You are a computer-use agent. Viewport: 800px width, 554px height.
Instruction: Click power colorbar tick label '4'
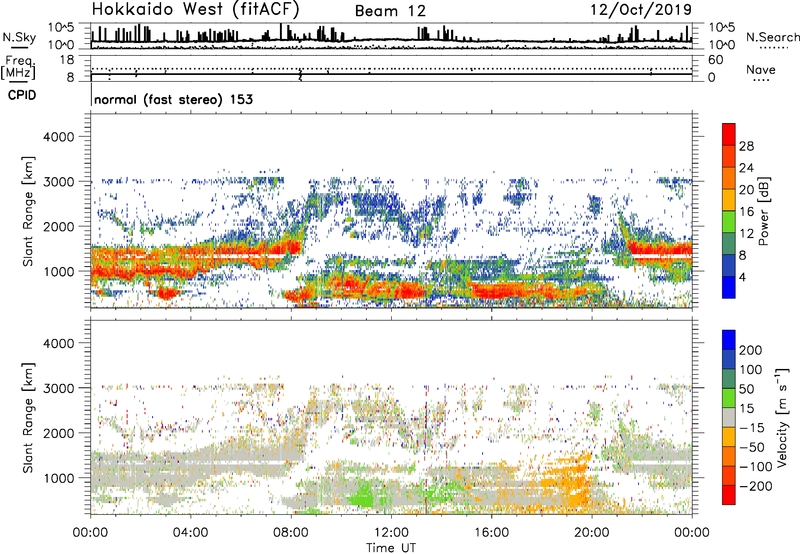click(x=743, y=277)
